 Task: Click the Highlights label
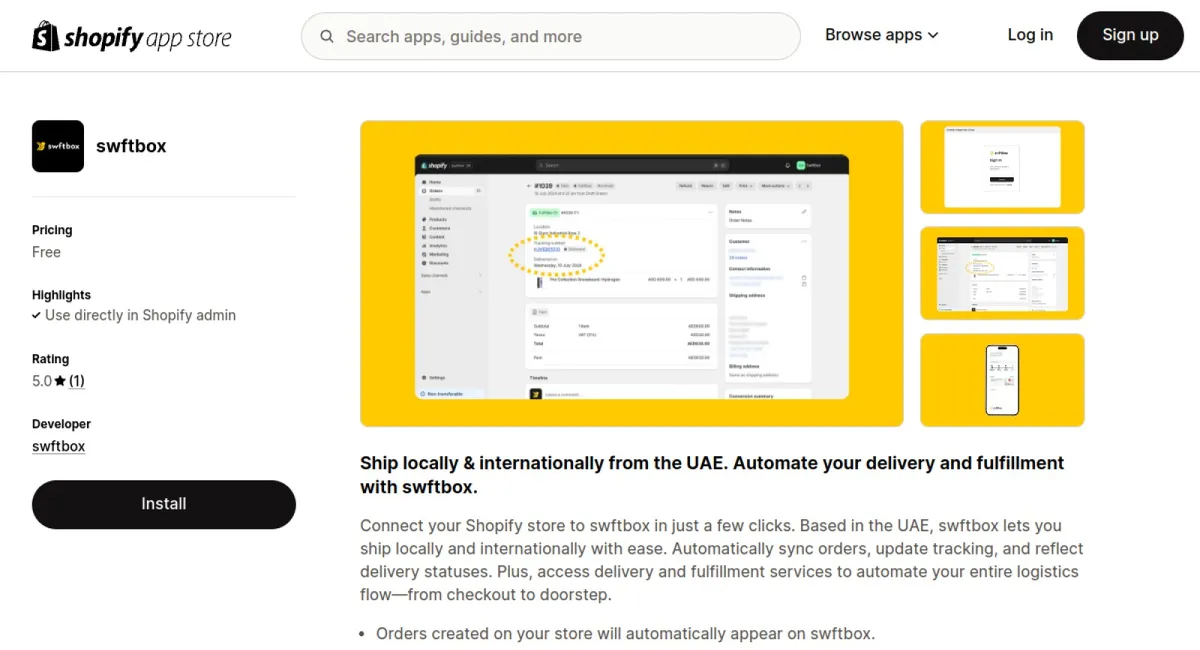tap(61, 295)
